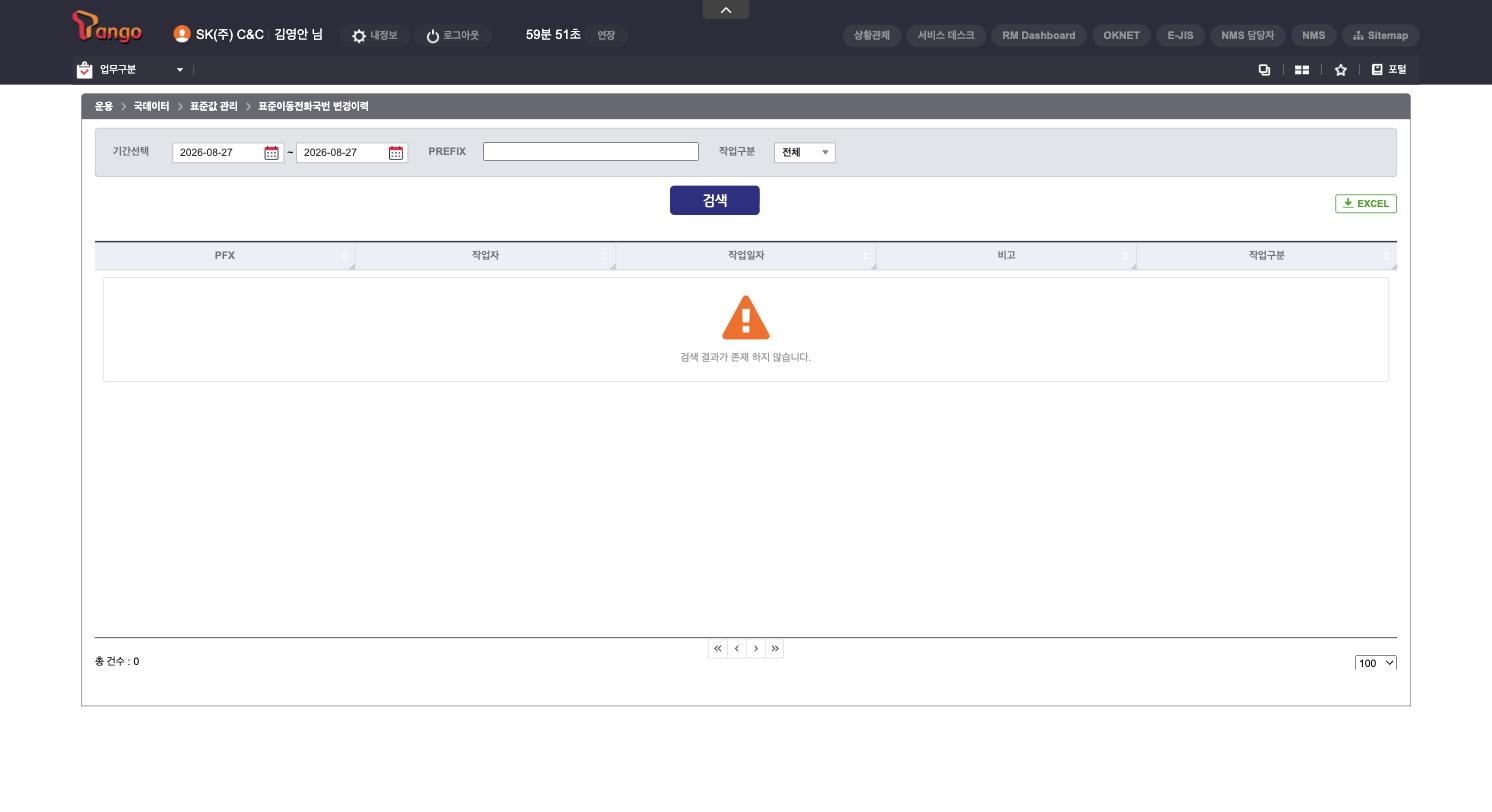Image resolution: width=1492 pixels, height=812 pixels.
Task: Go to last page of results
Action: pyautogui.click(x=775, y=649)
